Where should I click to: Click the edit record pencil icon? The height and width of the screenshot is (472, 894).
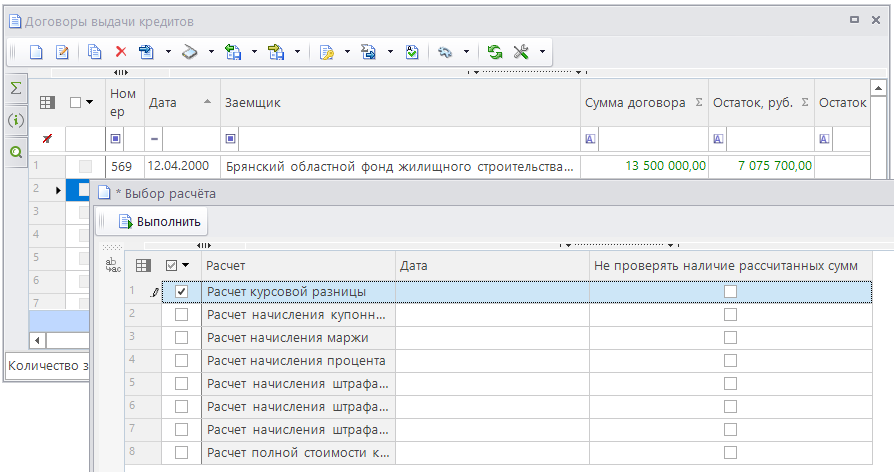pyautogui.click(x=62, y=52)
